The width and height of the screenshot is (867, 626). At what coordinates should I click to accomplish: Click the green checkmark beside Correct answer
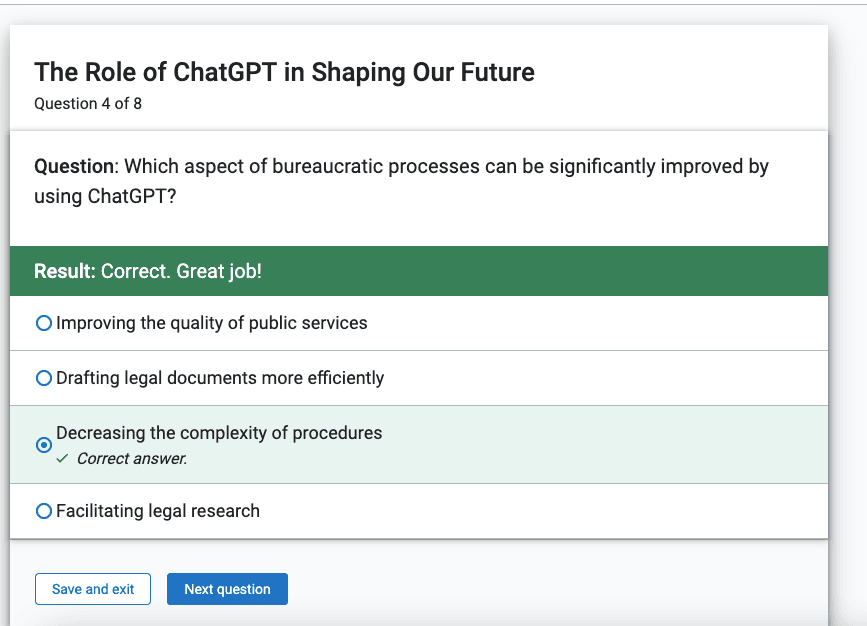(x=62, y=458)
